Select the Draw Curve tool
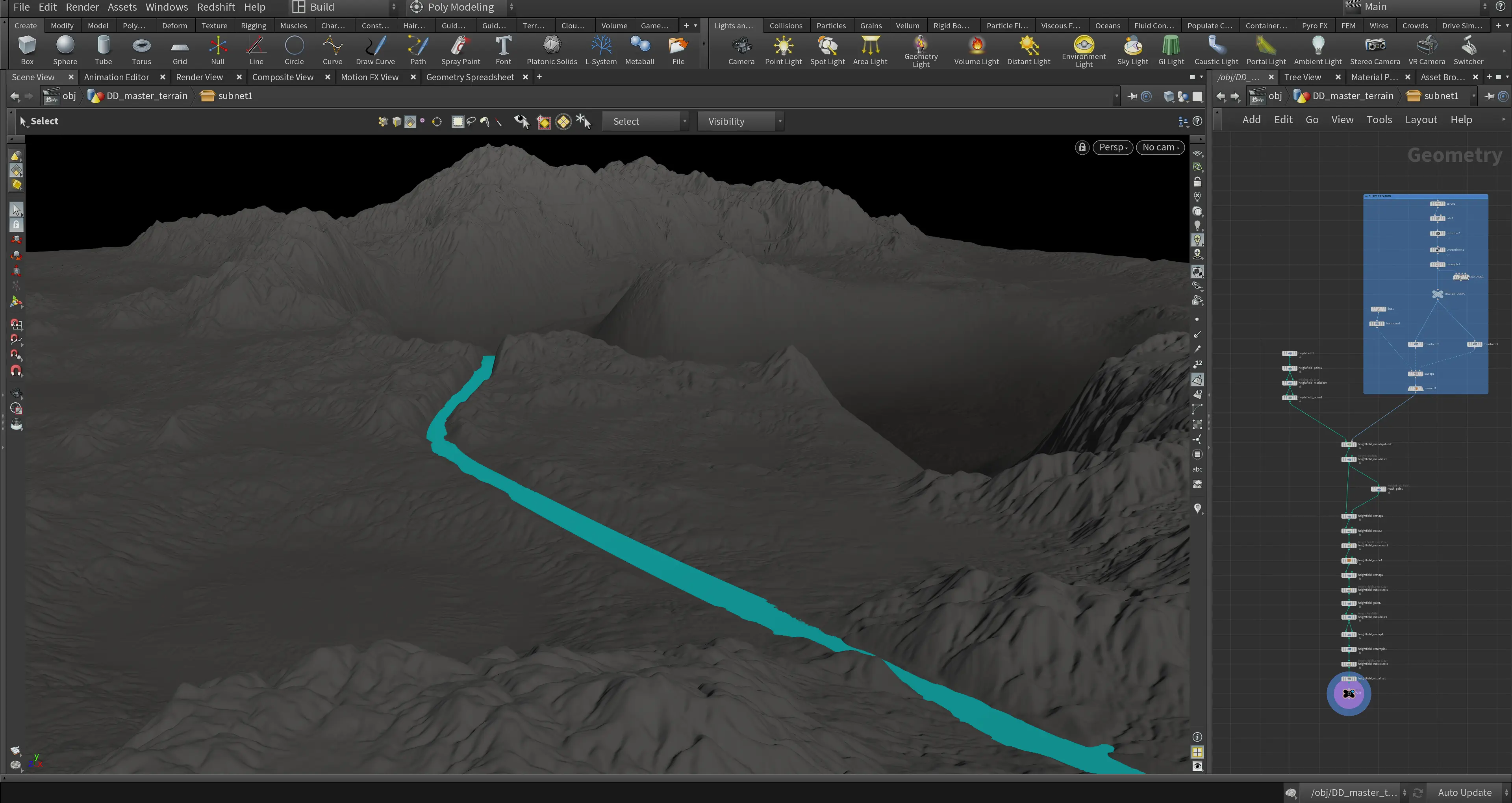1512x803 pixels. click(375, 50)
